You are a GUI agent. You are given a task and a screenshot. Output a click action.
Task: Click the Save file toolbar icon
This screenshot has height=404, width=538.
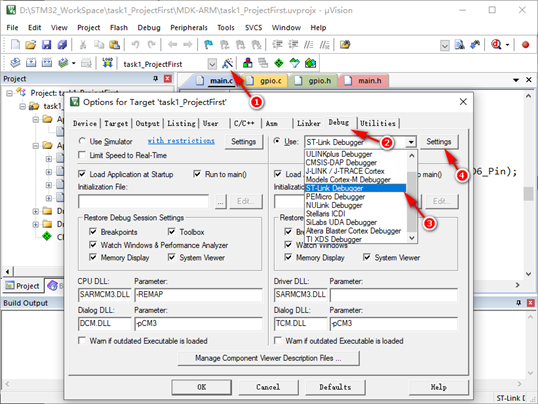pyautogui.click(x=46, y=45)
